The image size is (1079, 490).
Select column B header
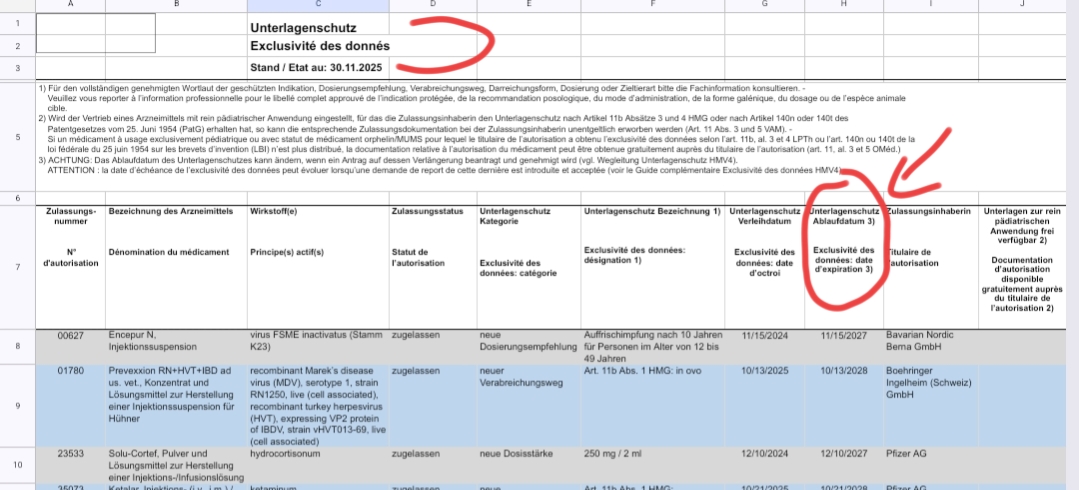pyautogui.click(x=177, y=6)
